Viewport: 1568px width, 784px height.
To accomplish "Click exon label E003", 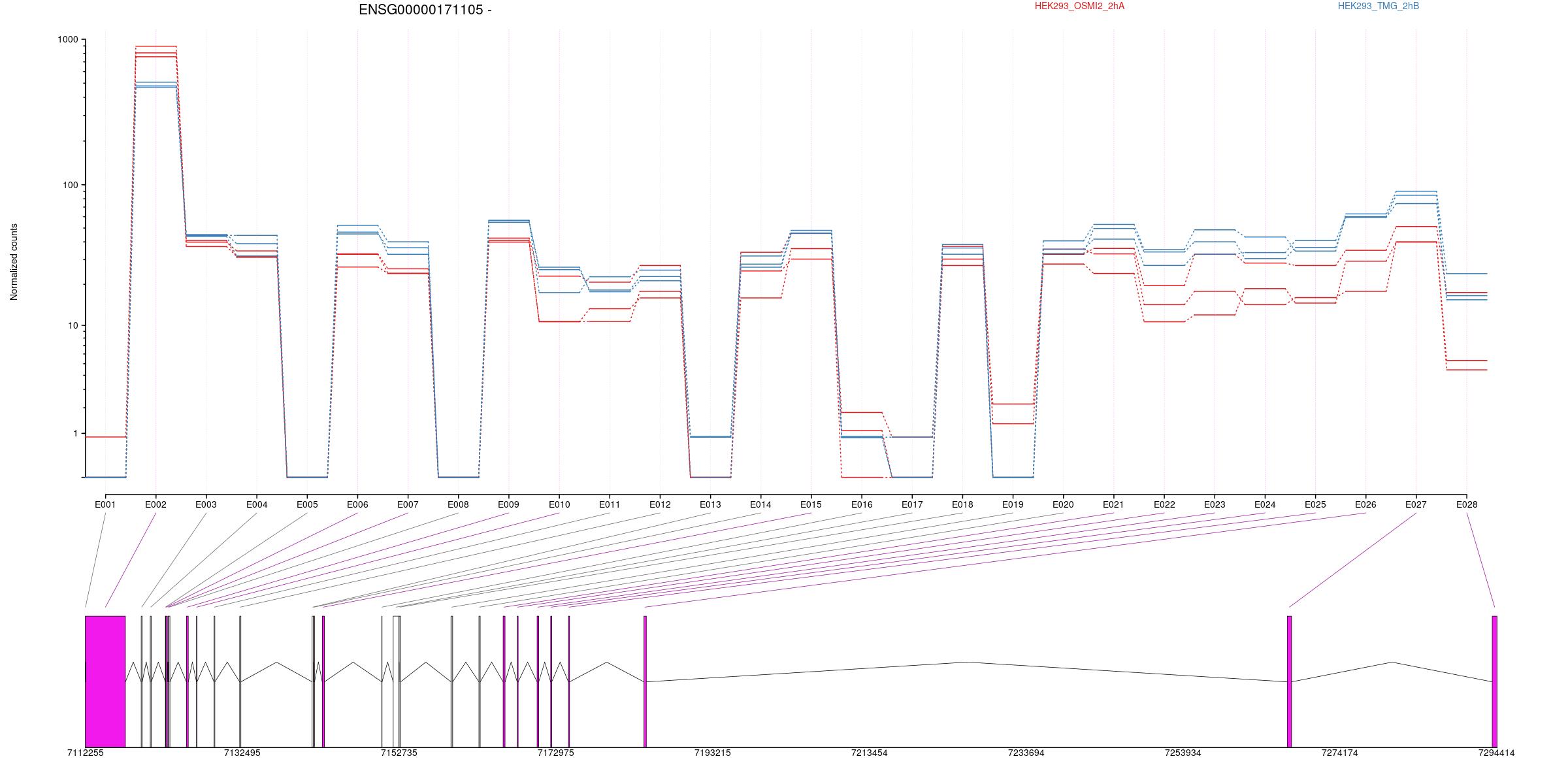I will pyautogui.click(x=206, y=504).
